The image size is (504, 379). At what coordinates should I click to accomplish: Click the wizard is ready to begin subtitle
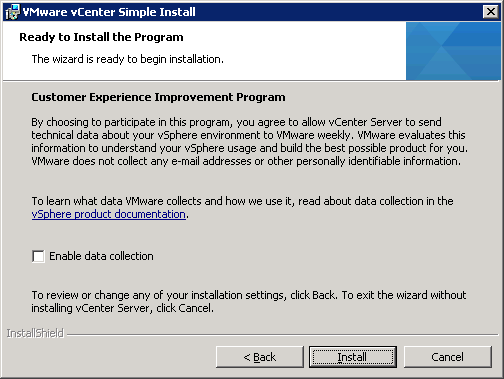[x=128, y=59]
